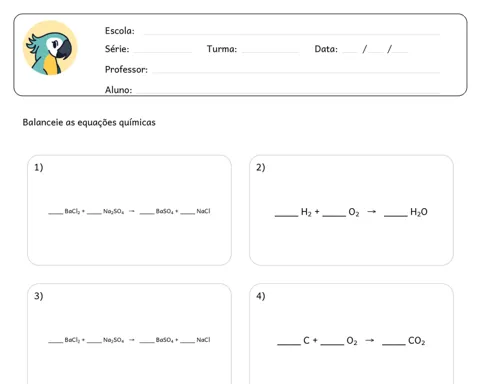Click the exercise 1) number label

click(39, 167)
